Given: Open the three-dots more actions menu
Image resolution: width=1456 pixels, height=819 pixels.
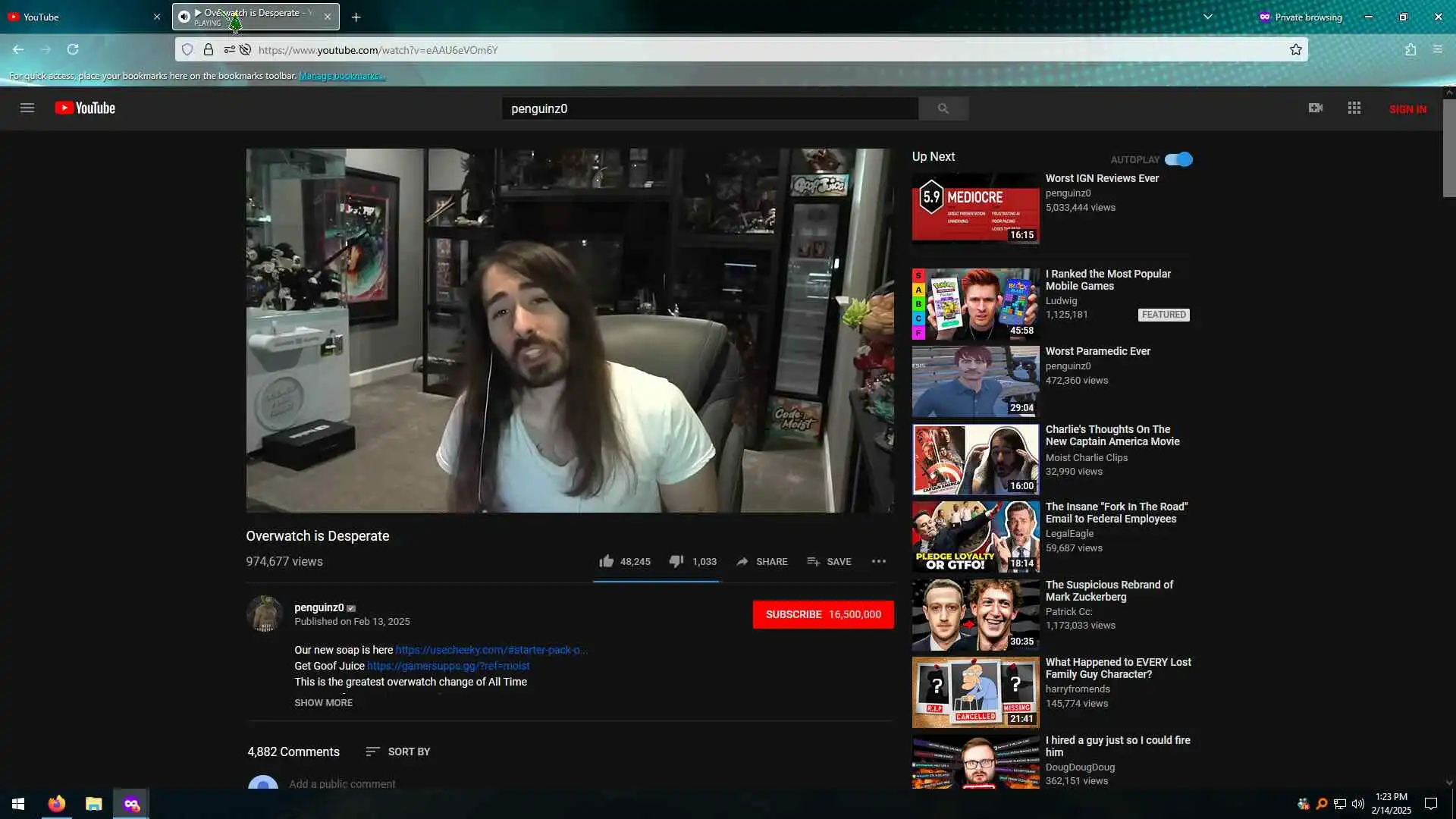Looking at the screenshot, I should pyautogui.click(x=879, y=562).
